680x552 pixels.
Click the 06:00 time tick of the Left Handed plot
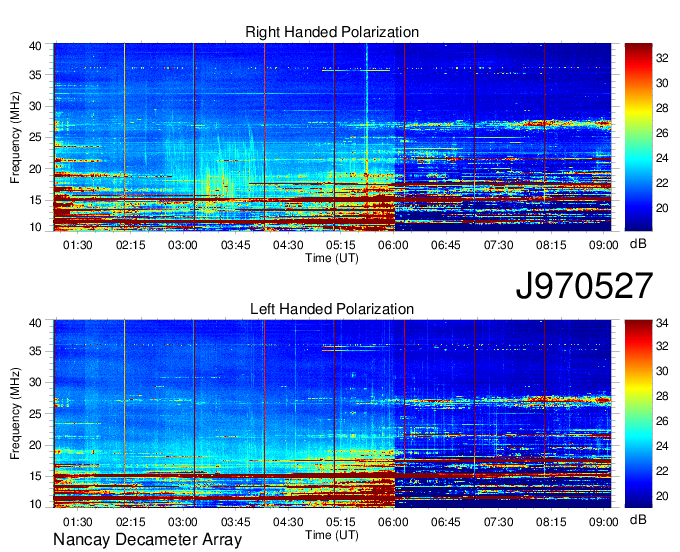[x=393, y=522]
